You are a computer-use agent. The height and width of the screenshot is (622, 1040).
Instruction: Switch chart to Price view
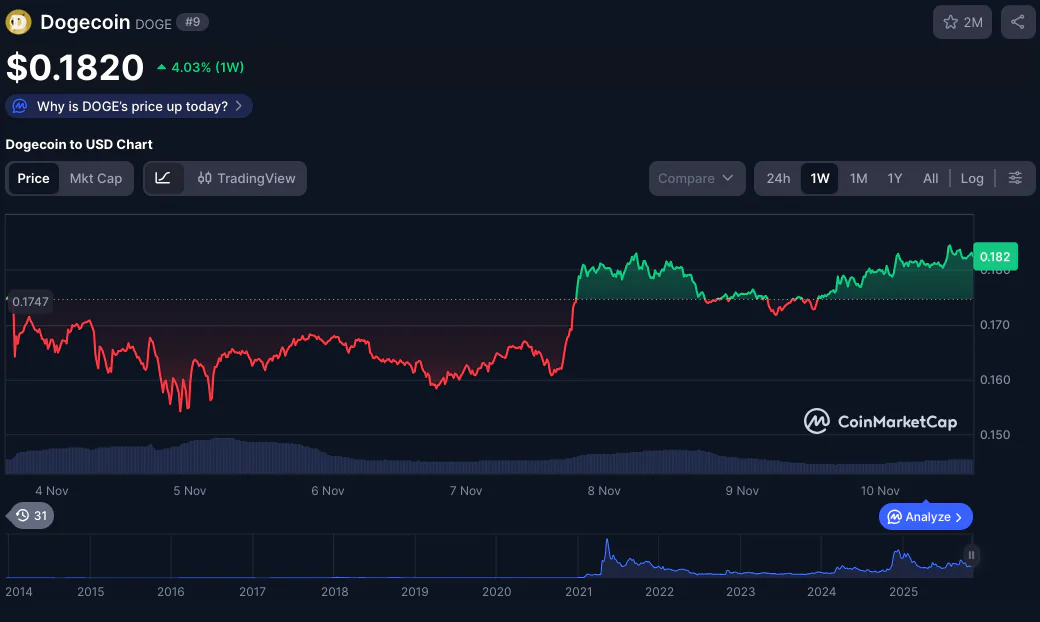[33, 178]
